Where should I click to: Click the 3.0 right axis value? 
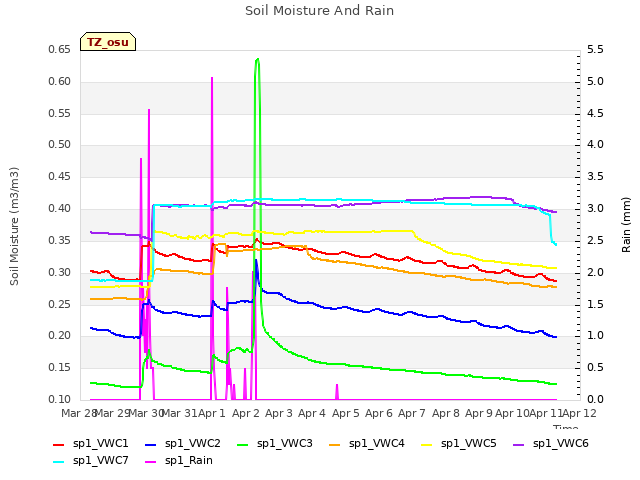pyautogui.click(x=595, y=209)
